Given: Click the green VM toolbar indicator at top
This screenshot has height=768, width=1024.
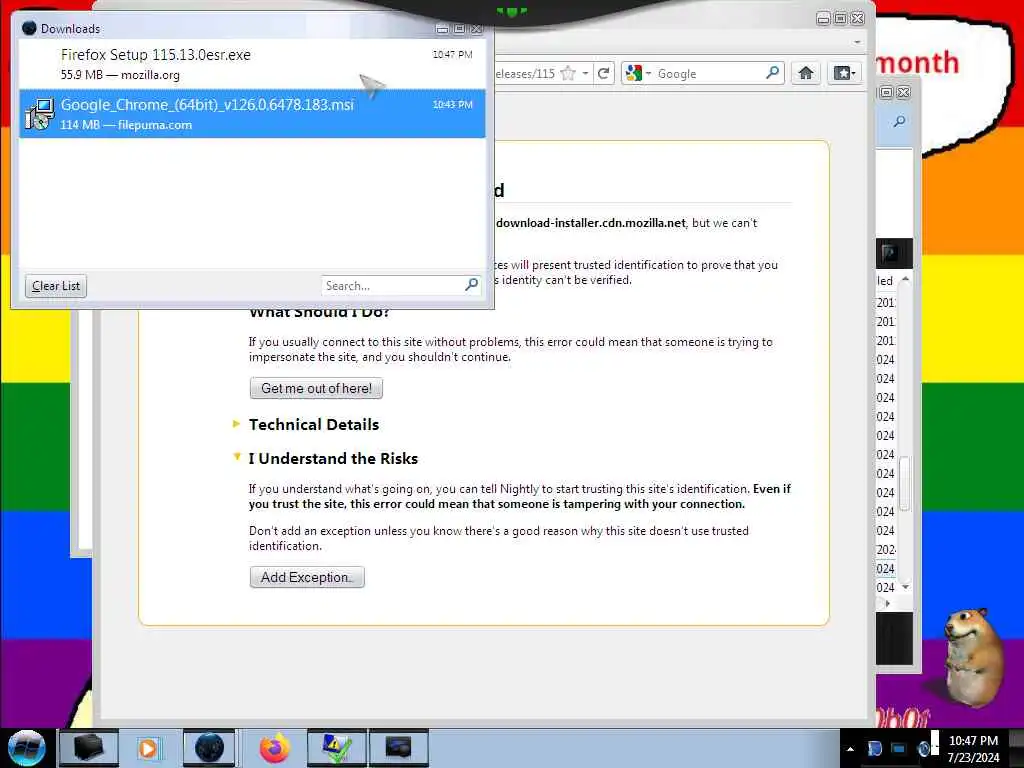Looking at the screenshot, I should point(511,10).
